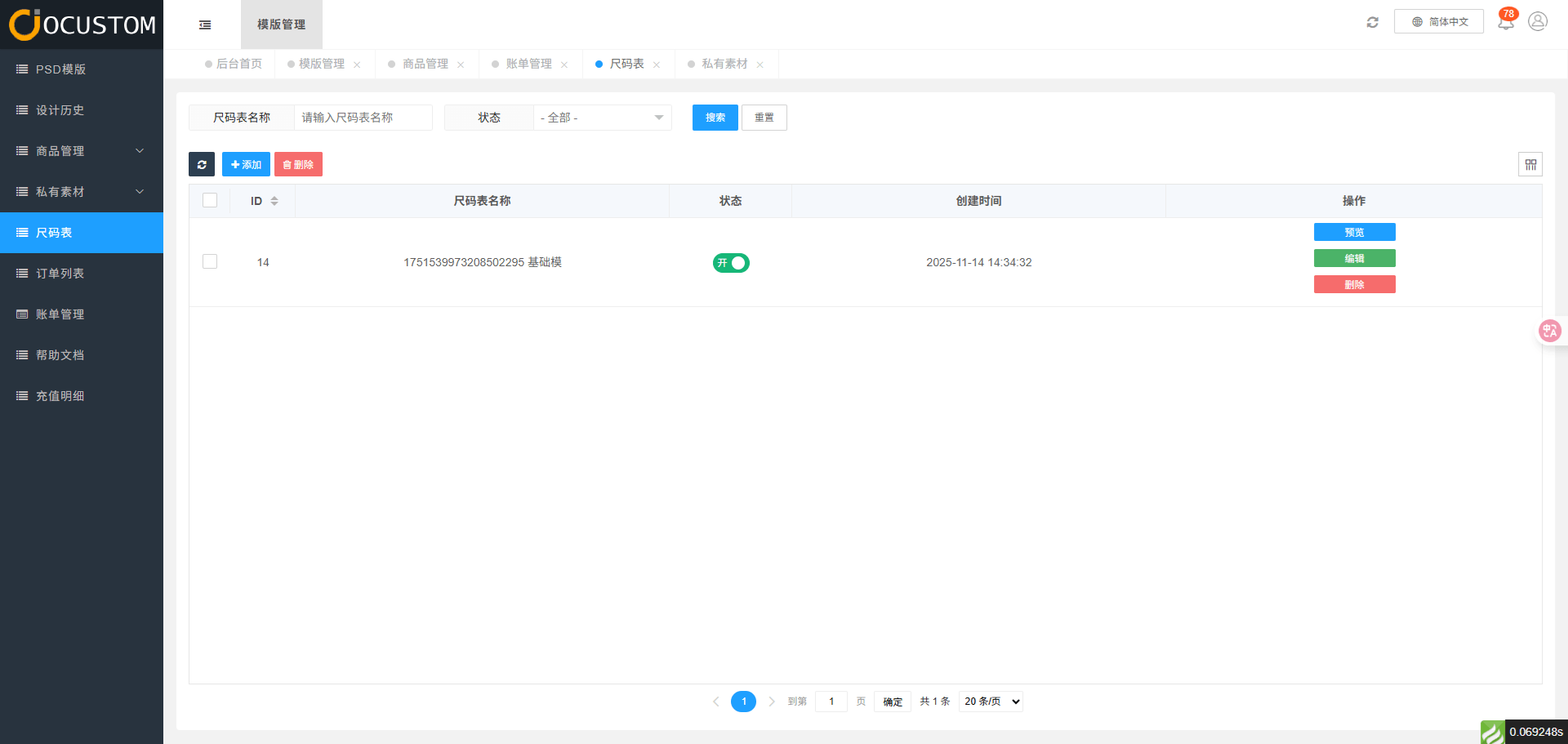This screenshot has height=744, width=1568.
Task: Click the top-right page refresh icon
Action: [1372, 22]
